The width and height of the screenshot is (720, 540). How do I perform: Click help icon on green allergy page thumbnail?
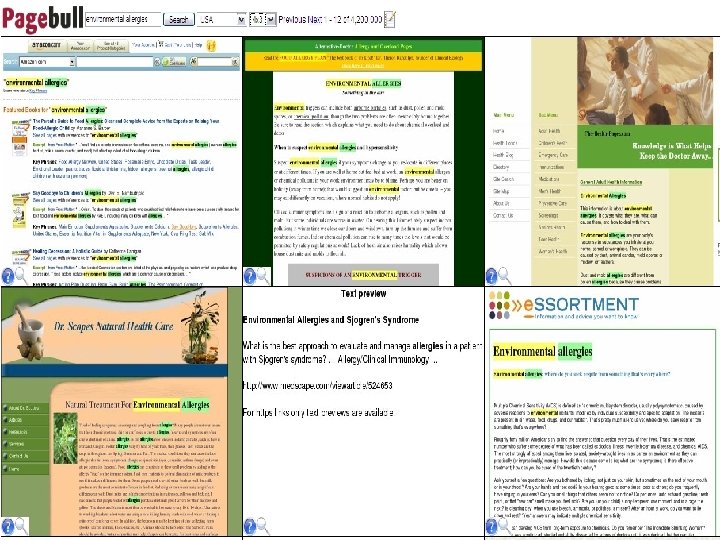[250, 276]
